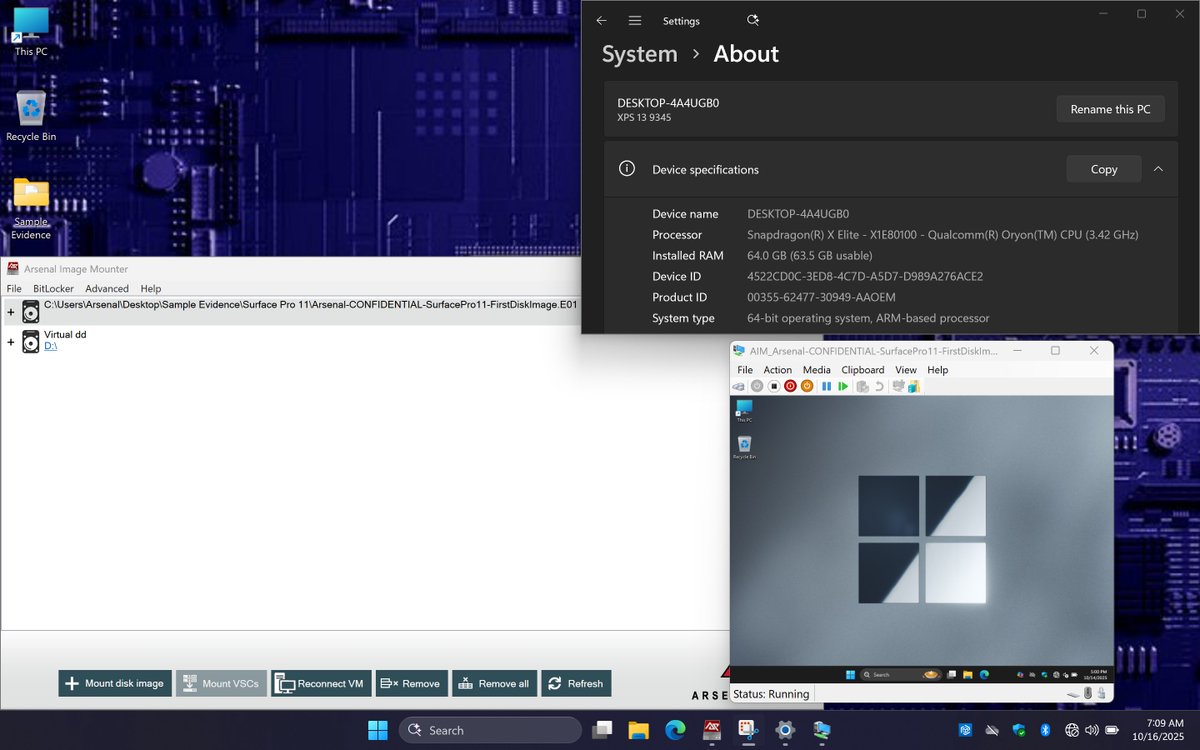
Task: Click Snipping Tool icon on host taskbar
Action: pyautogui.click(x=748, y=730)
